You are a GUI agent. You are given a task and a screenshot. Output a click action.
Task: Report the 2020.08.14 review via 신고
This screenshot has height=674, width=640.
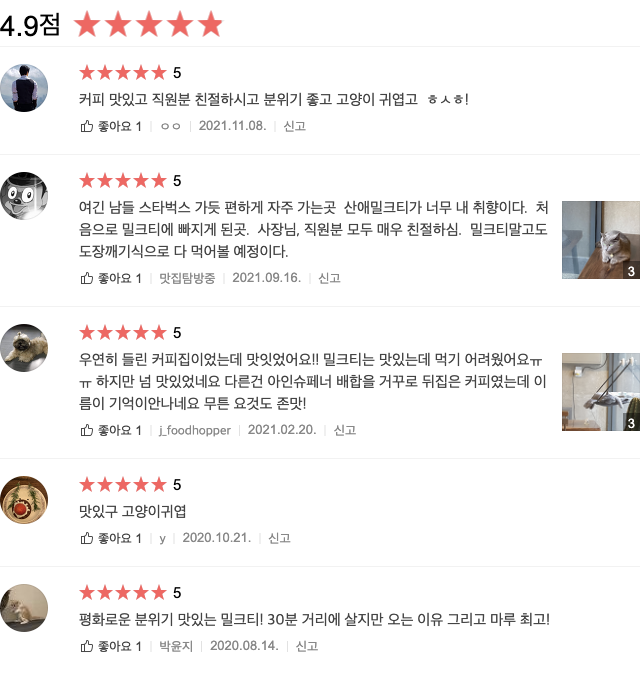(307, 646)
